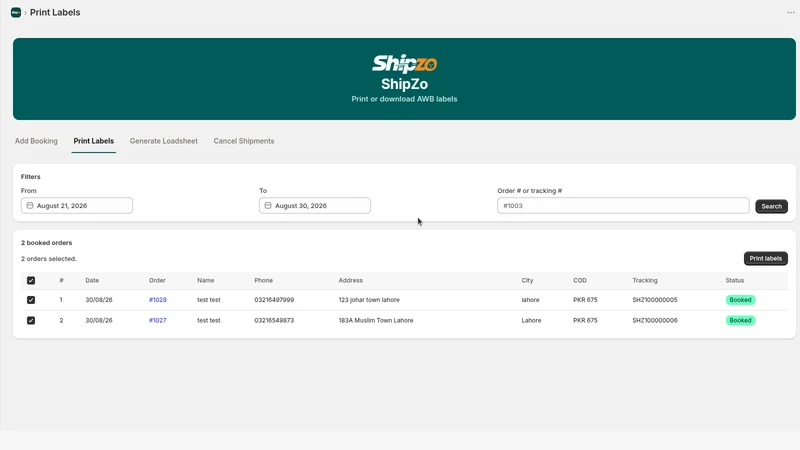
Task: Click the Search button
Action: (x=771, y=206)
